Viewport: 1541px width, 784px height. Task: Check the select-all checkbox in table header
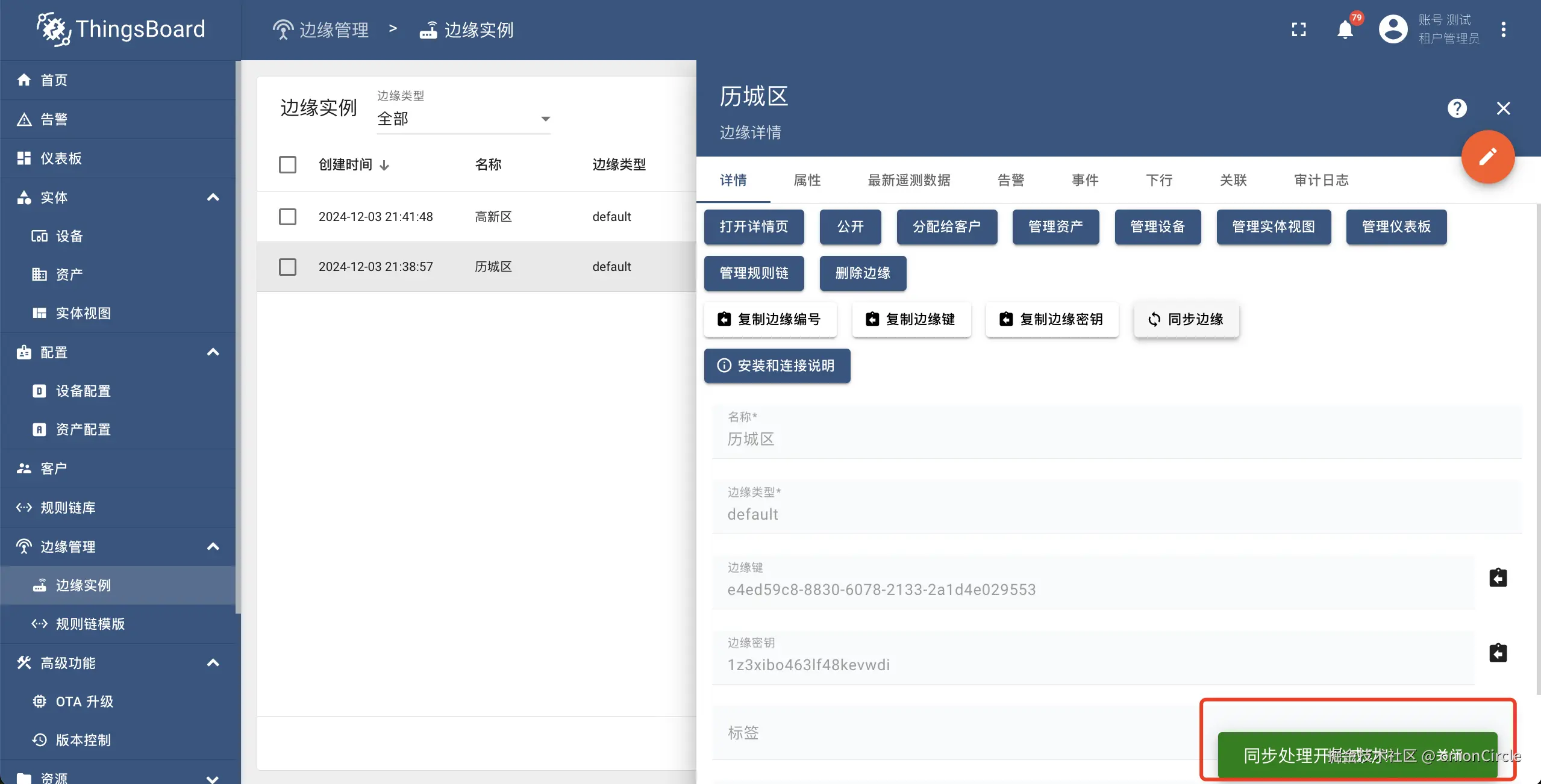click(287, 164)
